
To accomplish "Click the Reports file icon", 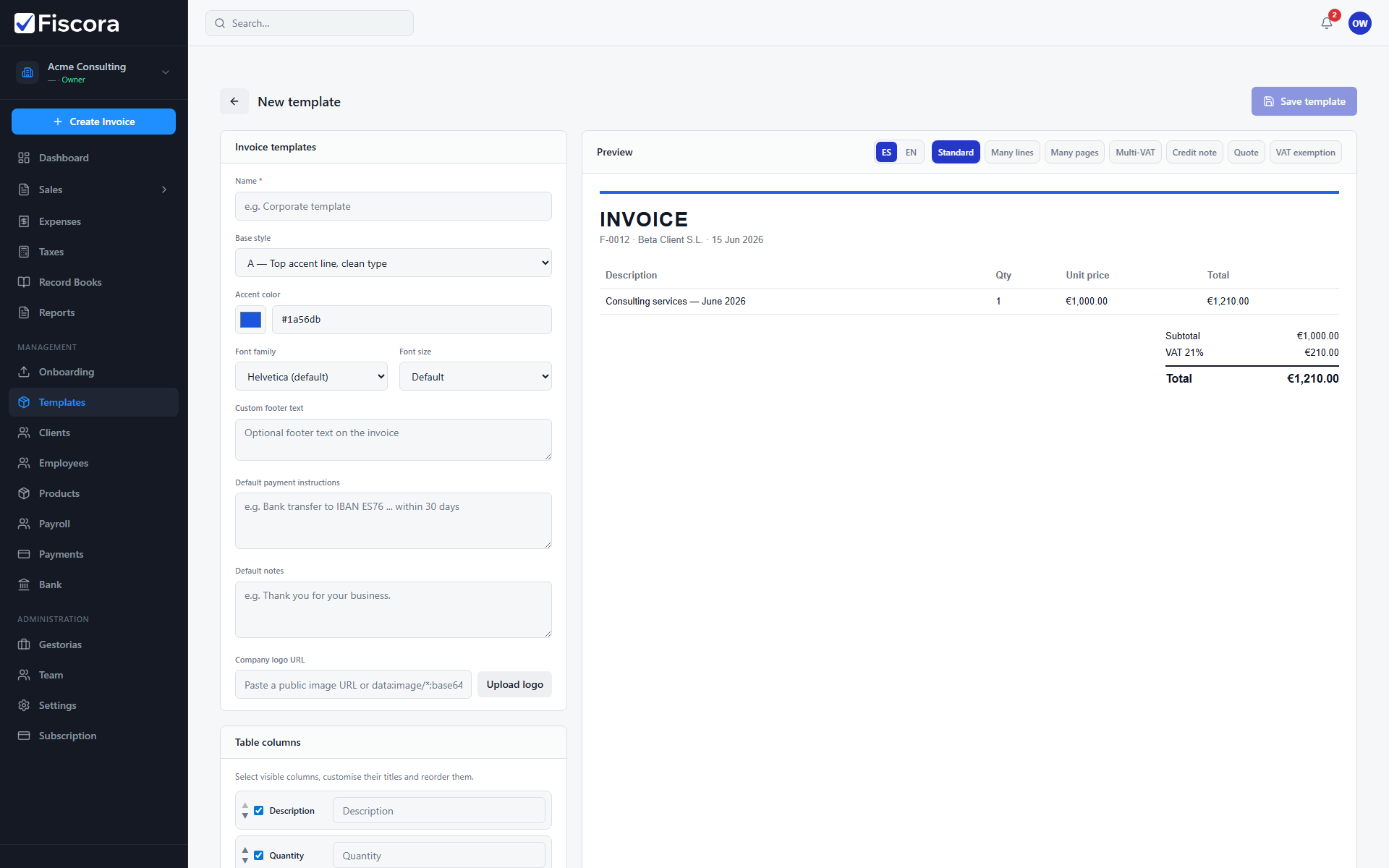I will click(x=24, y=312).
